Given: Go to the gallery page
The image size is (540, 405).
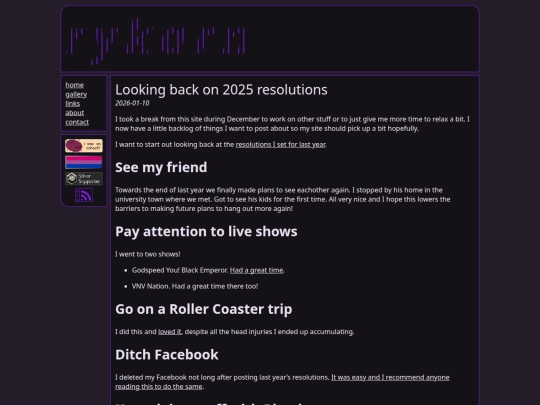Looking at the screenshot, I should point(76,94).
